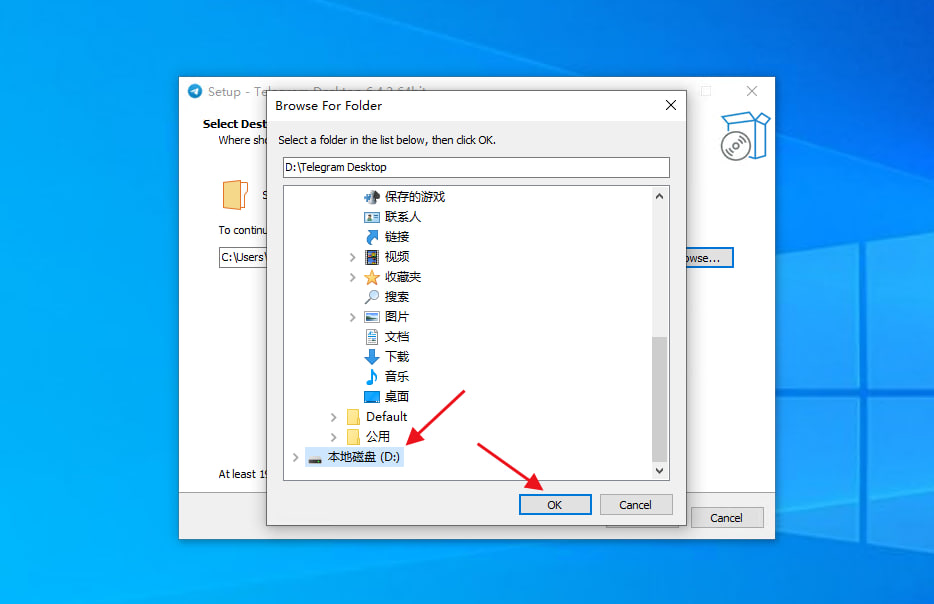Click the Searches (搜索) magnifier icon
The image size is (934, 604).
pos(372,297)
